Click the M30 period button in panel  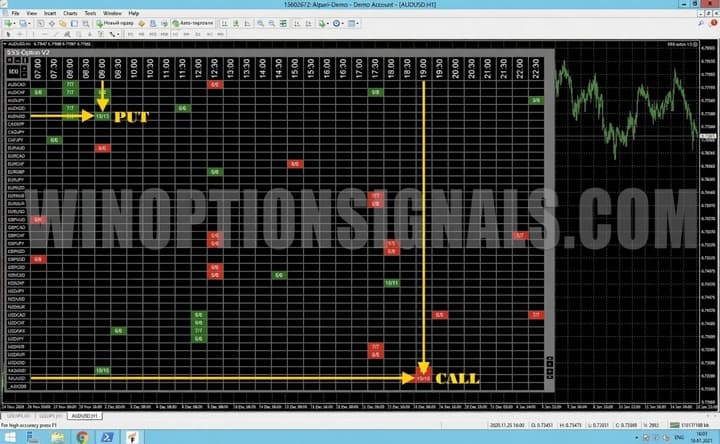point(13,71)
